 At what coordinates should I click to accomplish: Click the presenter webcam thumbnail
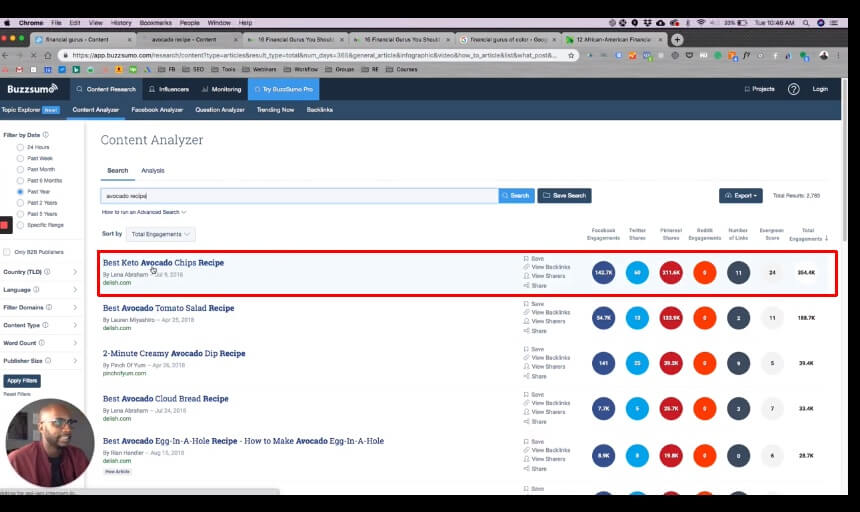[x=49, y=443]
